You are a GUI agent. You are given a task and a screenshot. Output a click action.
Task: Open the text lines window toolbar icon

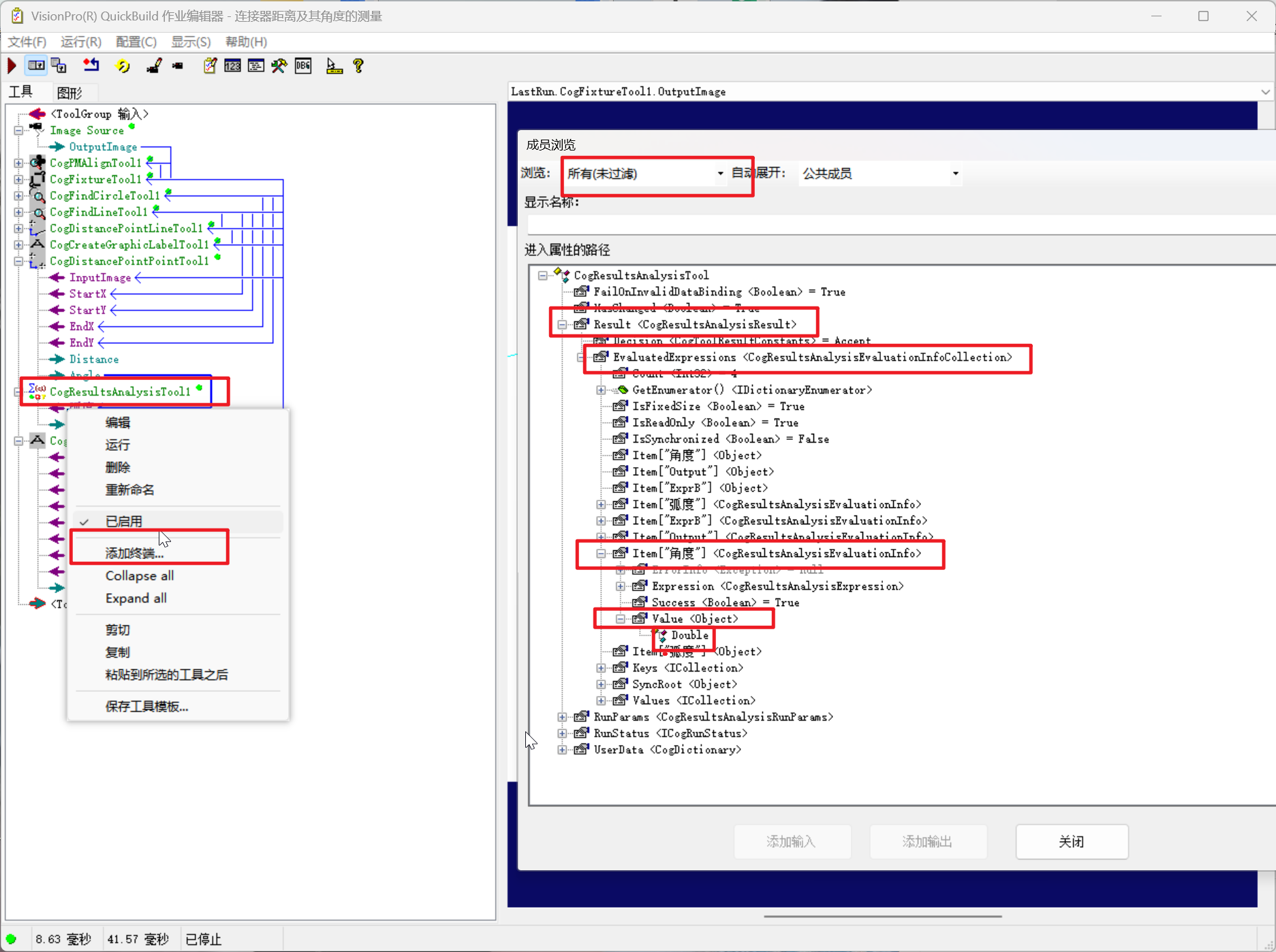click(x=256, y=65)
